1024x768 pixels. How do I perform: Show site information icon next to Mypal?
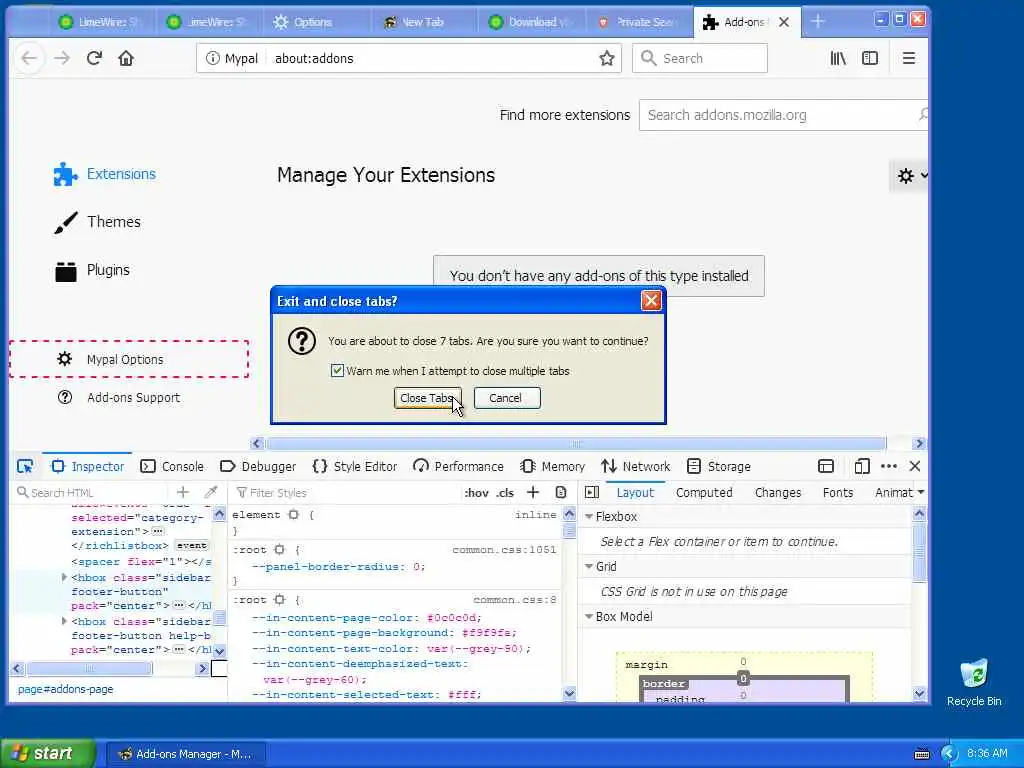212,58
